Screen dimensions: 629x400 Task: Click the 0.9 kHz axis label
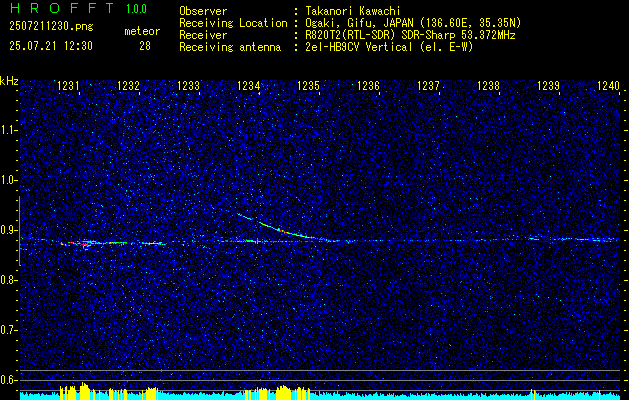(x=8, y=230)
